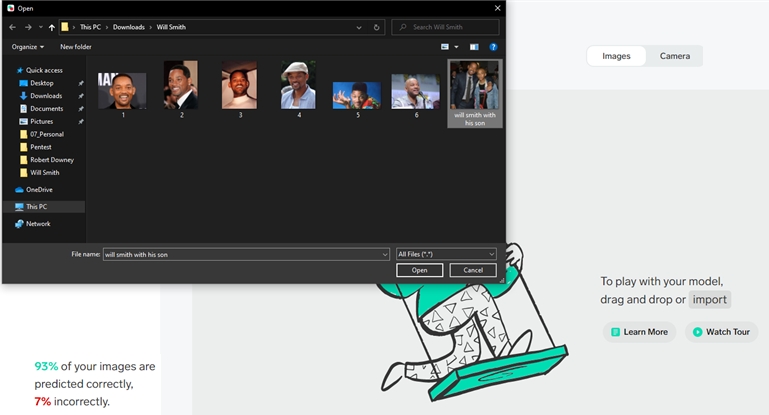Select image thumbnail named 1

(x=122, y=91)
